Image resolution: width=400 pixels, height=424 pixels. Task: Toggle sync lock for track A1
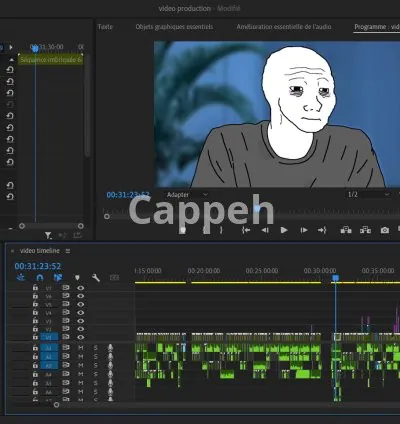(66, 348)
